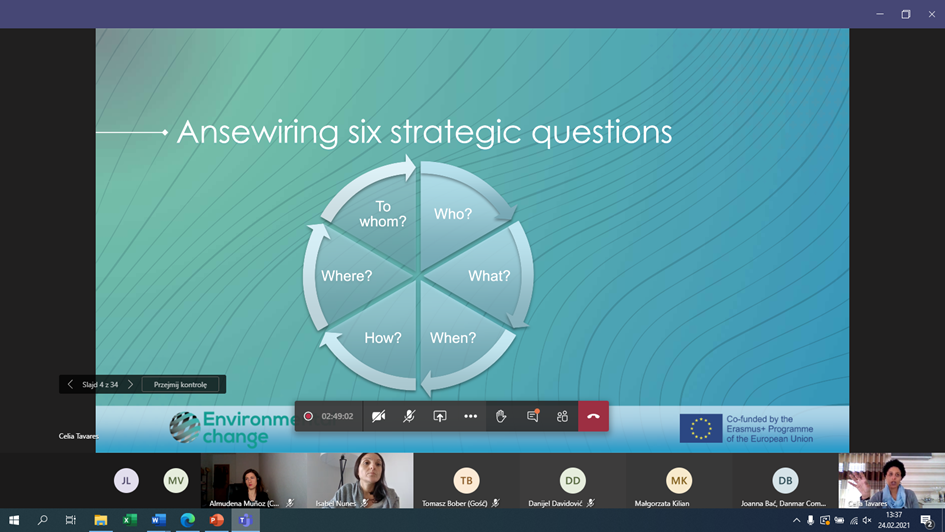Unmute the microphone in call toolbar
Image resolution: width=945 pixels, height=532 pixels.
[409, 416]
